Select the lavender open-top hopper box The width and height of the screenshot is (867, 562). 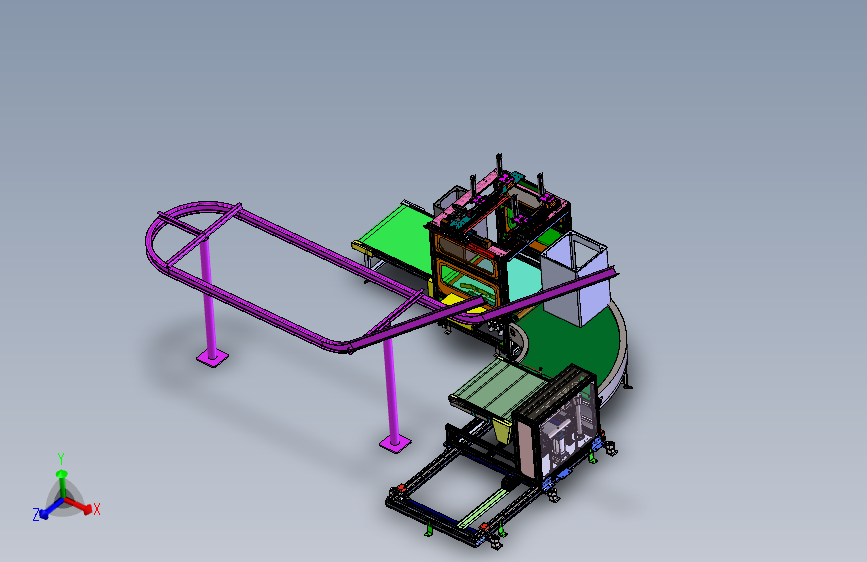point(575,279)
